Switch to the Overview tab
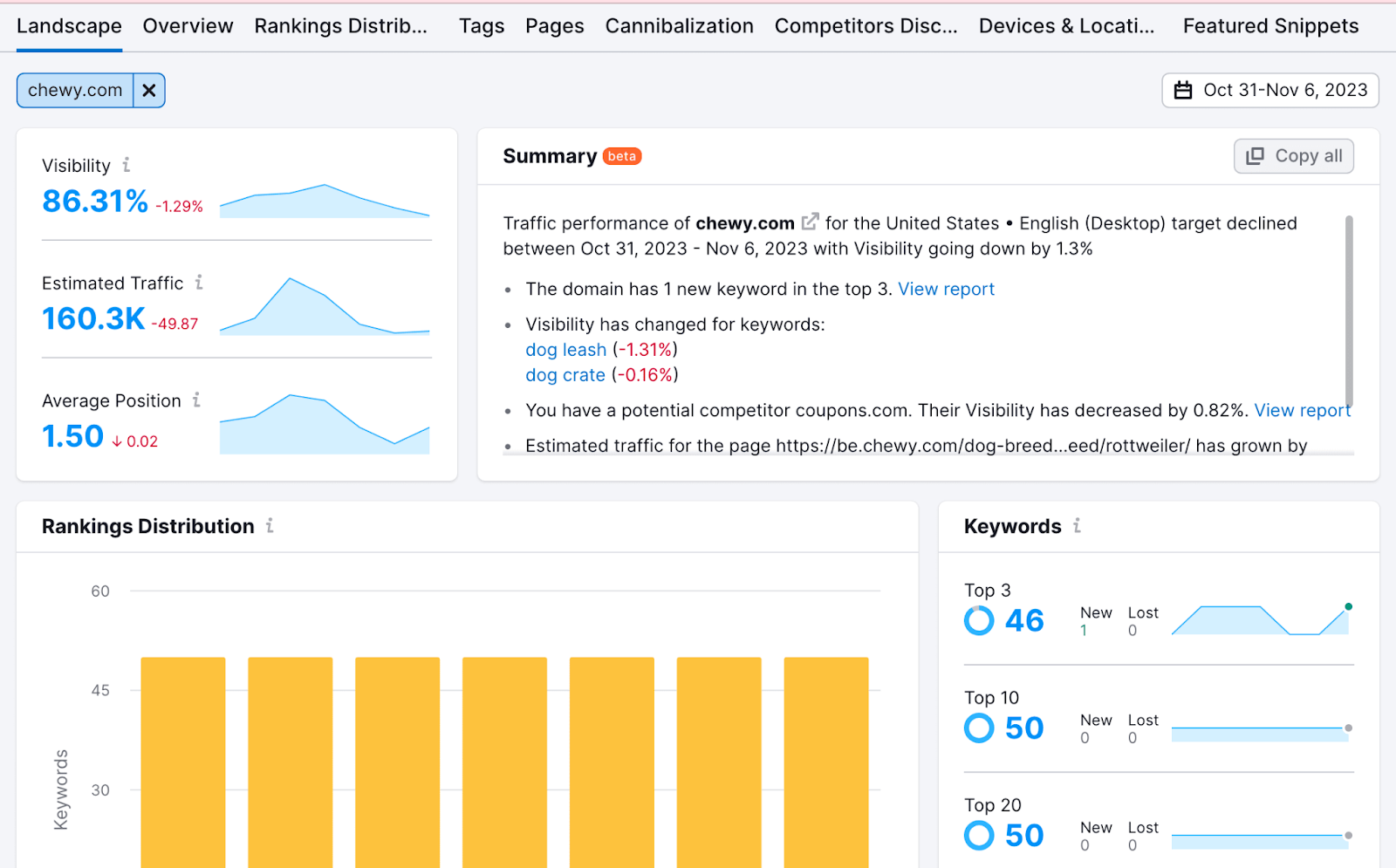The width and height of the screenshot is (1396, 868). tap(188, 26)
